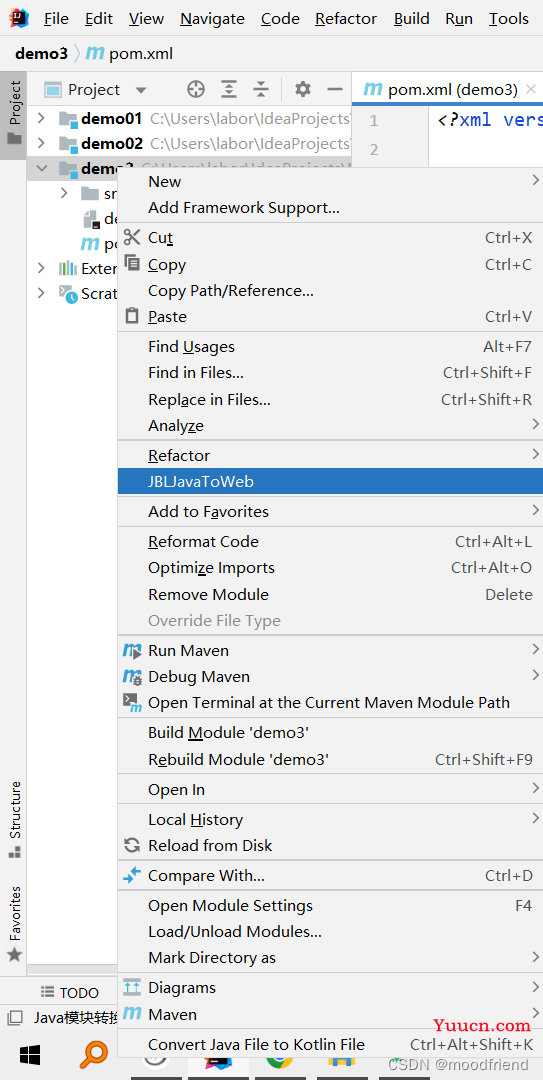
Task: Expand the demo01 module tree node
Action: (41, 118)
